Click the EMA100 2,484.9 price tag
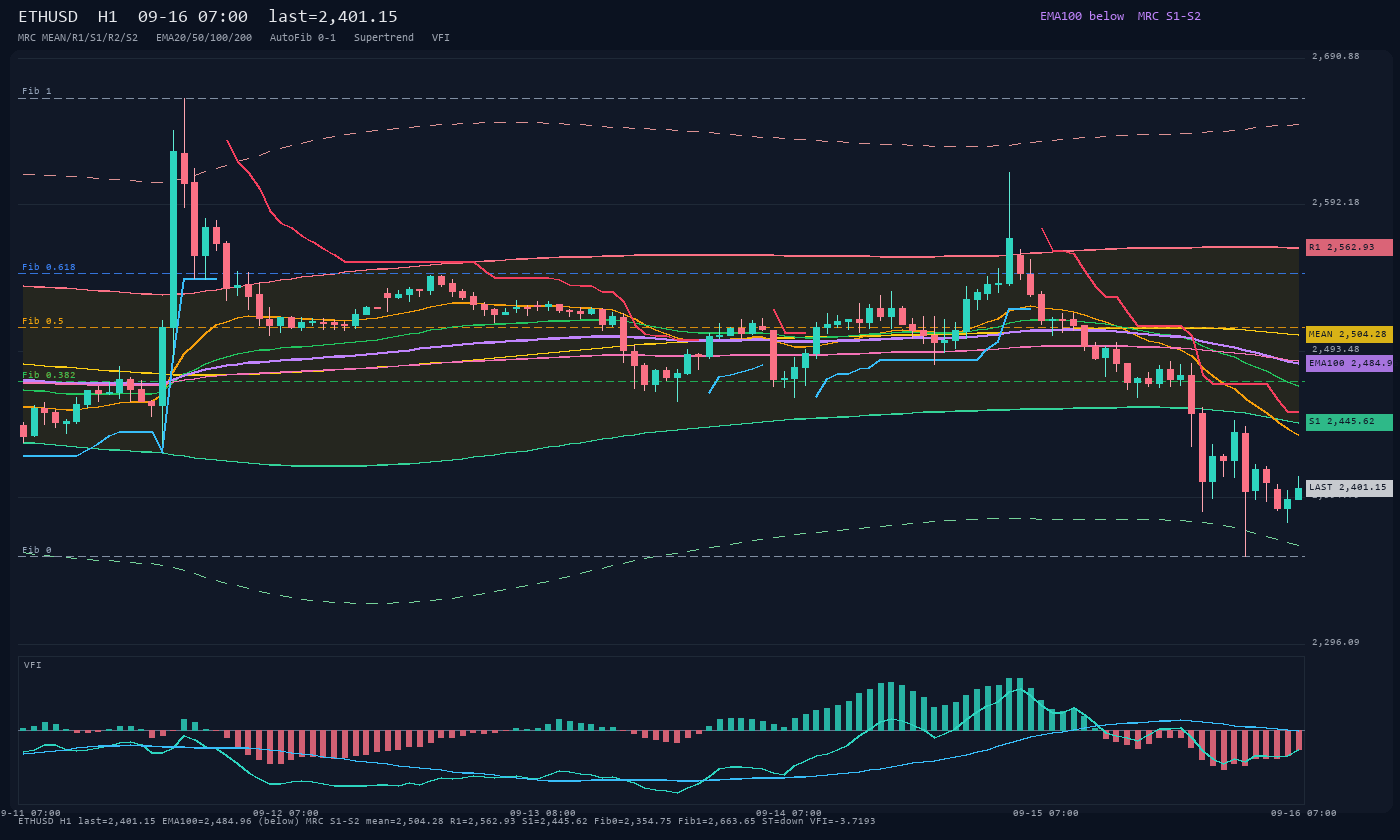This screenshot has height=840, width=1400. coord(1349,363)
